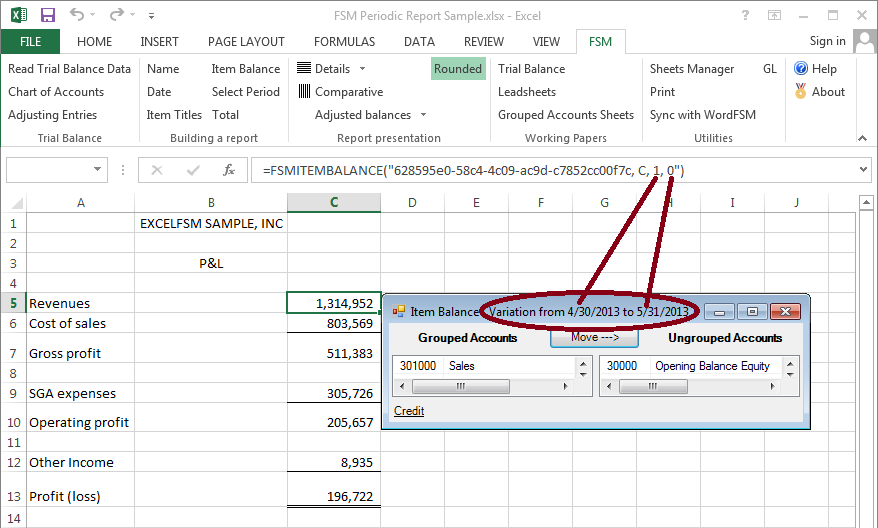This screenshot has width=878, height=528.
Task: Click the Redo arrow icon
Action: pos(117,15)
